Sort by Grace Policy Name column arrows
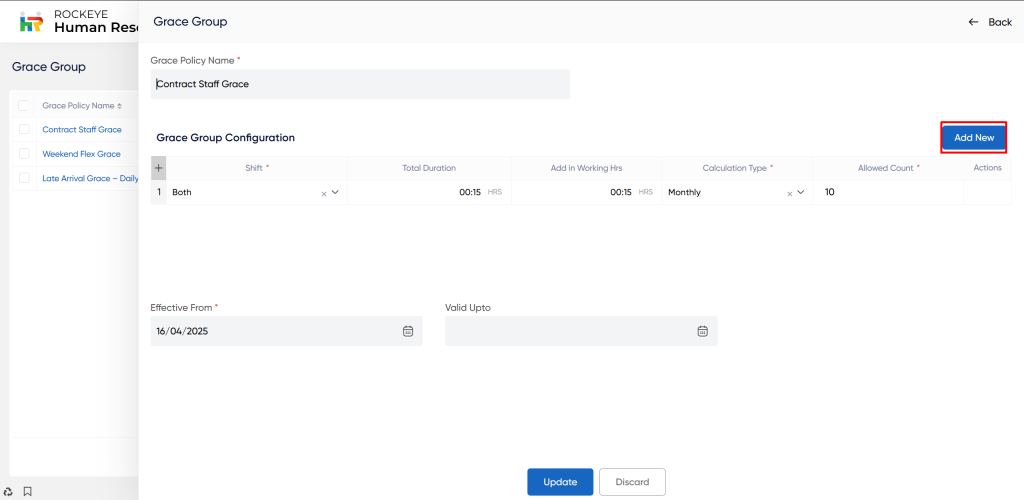 coord(120,106)
